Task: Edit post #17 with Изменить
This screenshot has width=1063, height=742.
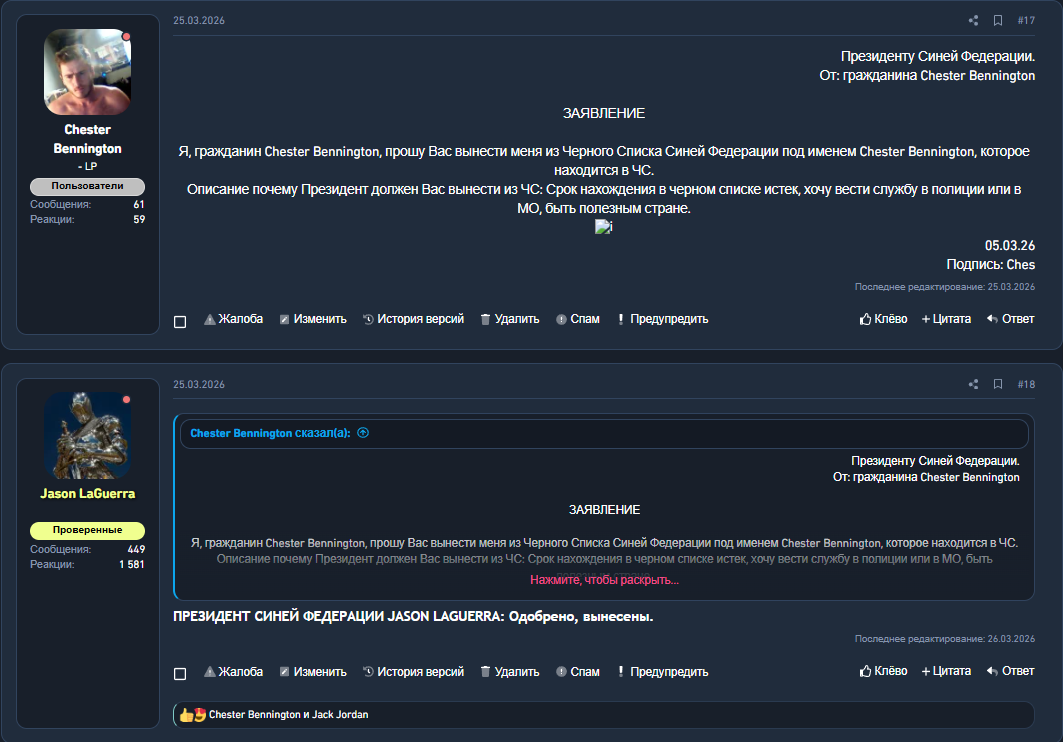Action: pos(313,319)
